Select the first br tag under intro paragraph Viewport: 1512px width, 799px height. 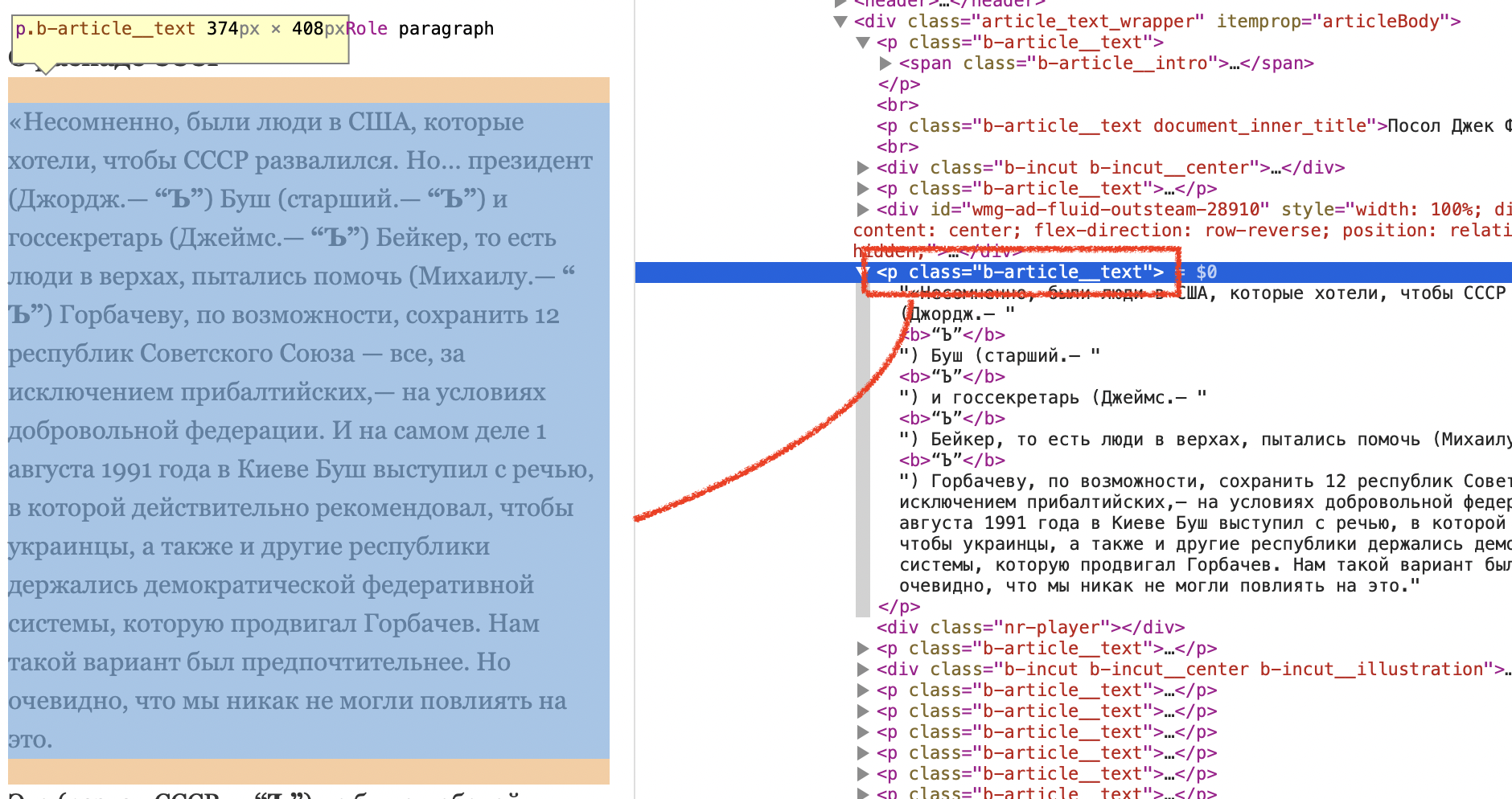pos(898,104)
